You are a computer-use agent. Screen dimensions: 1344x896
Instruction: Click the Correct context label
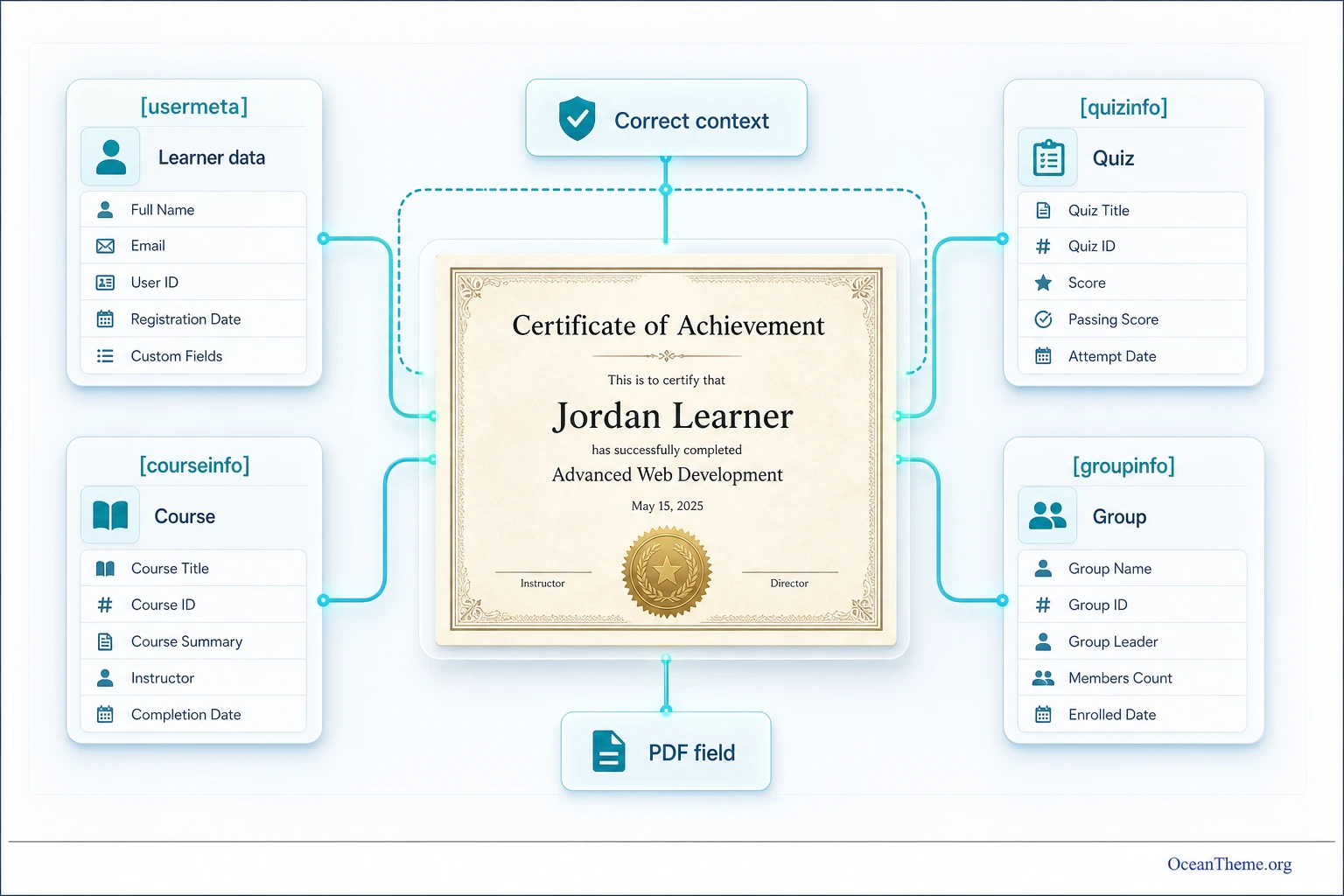[x=691, y=121]
